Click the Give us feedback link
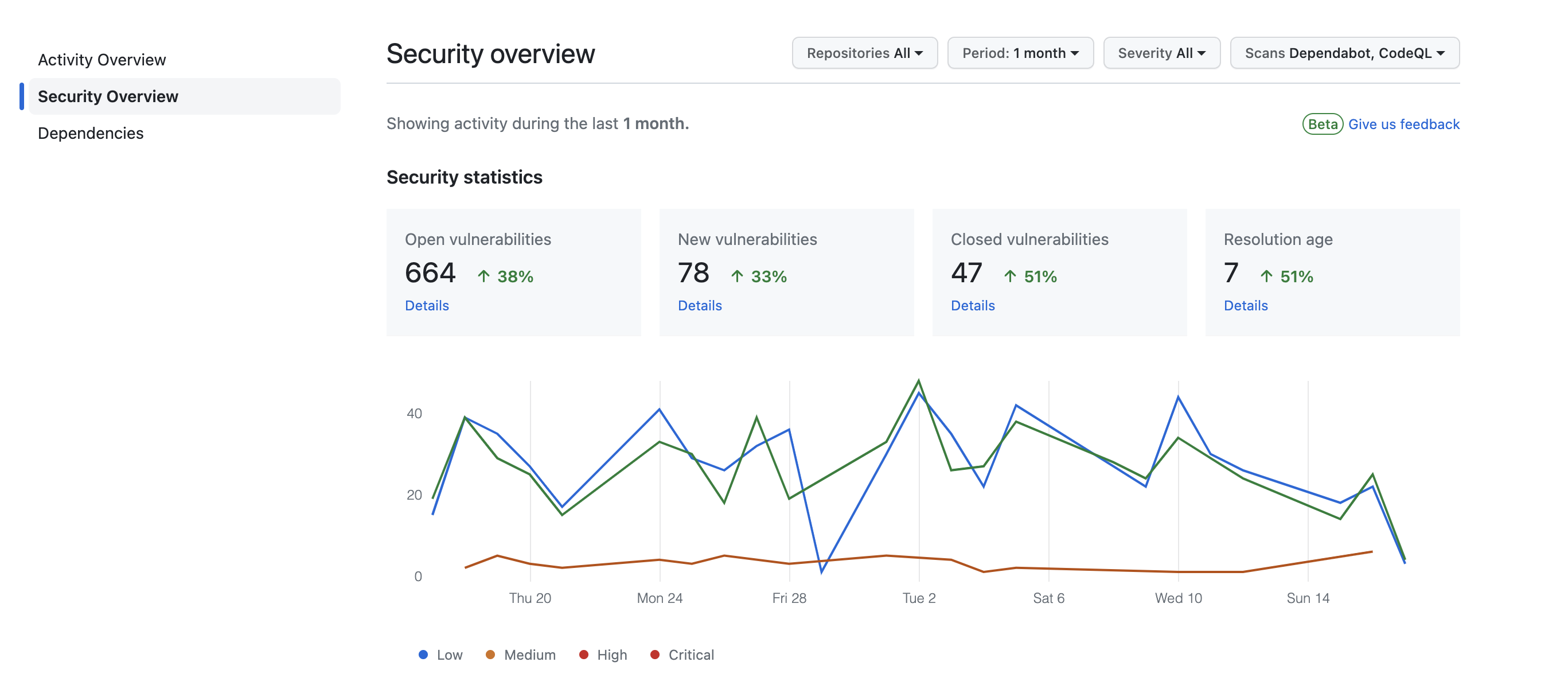The height and width of the screenshot is (693, 1568). [1403, 123]
